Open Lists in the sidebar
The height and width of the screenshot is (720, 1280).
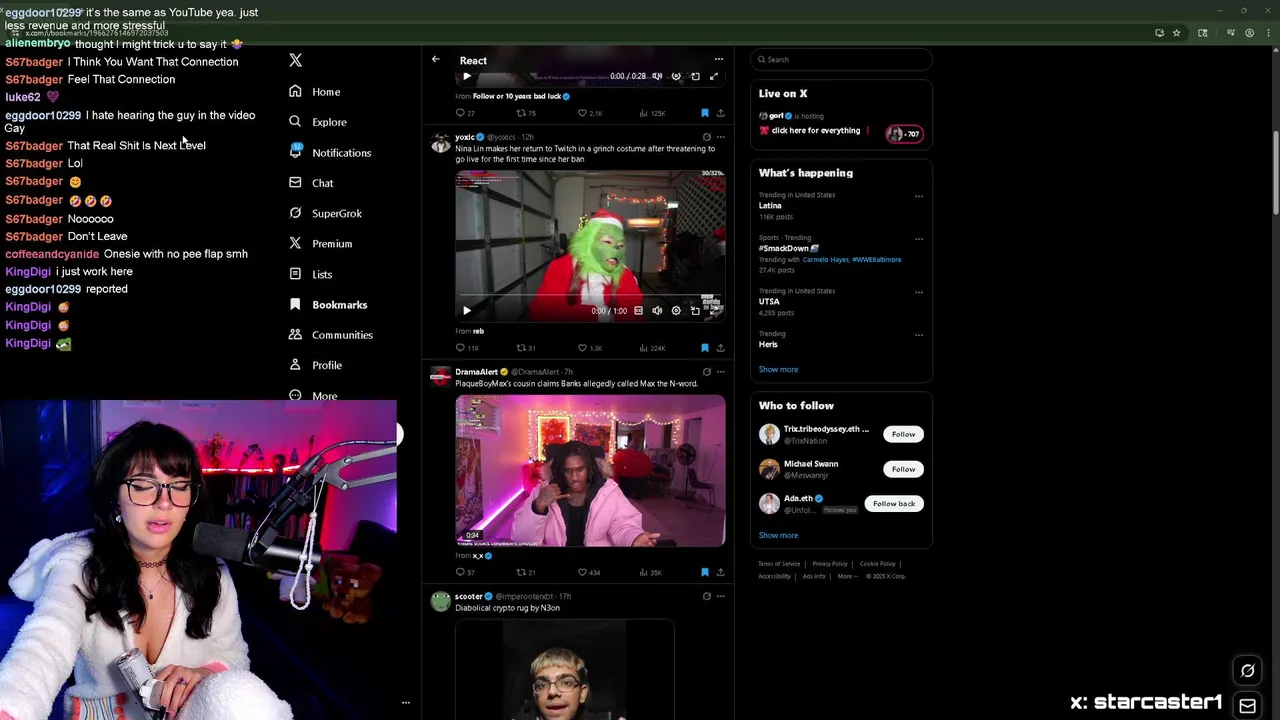[x=310, y=274]
